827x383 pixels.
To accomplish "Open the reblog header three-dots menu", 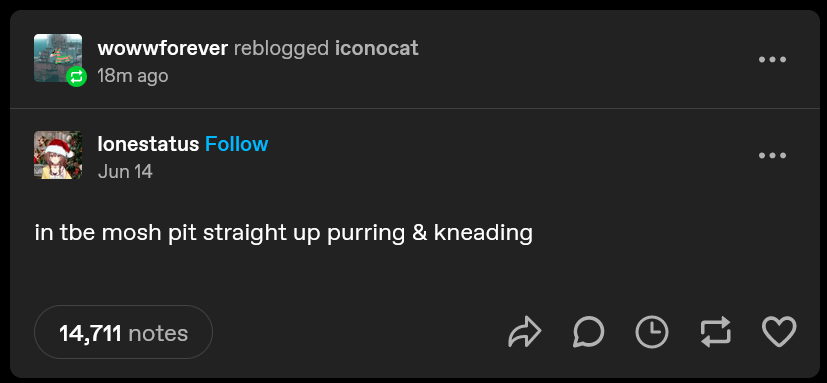I will click(x=772, y=60).
